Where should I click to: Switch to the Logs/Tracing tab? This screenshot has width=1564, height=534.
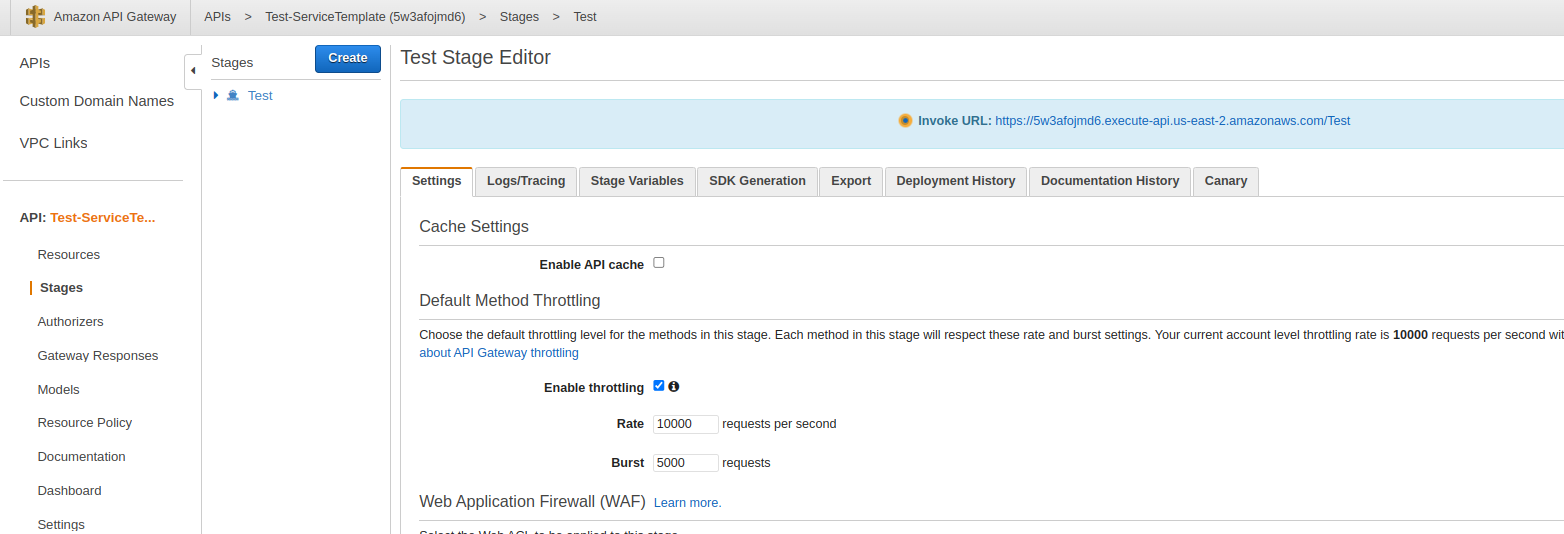[526, 181]
